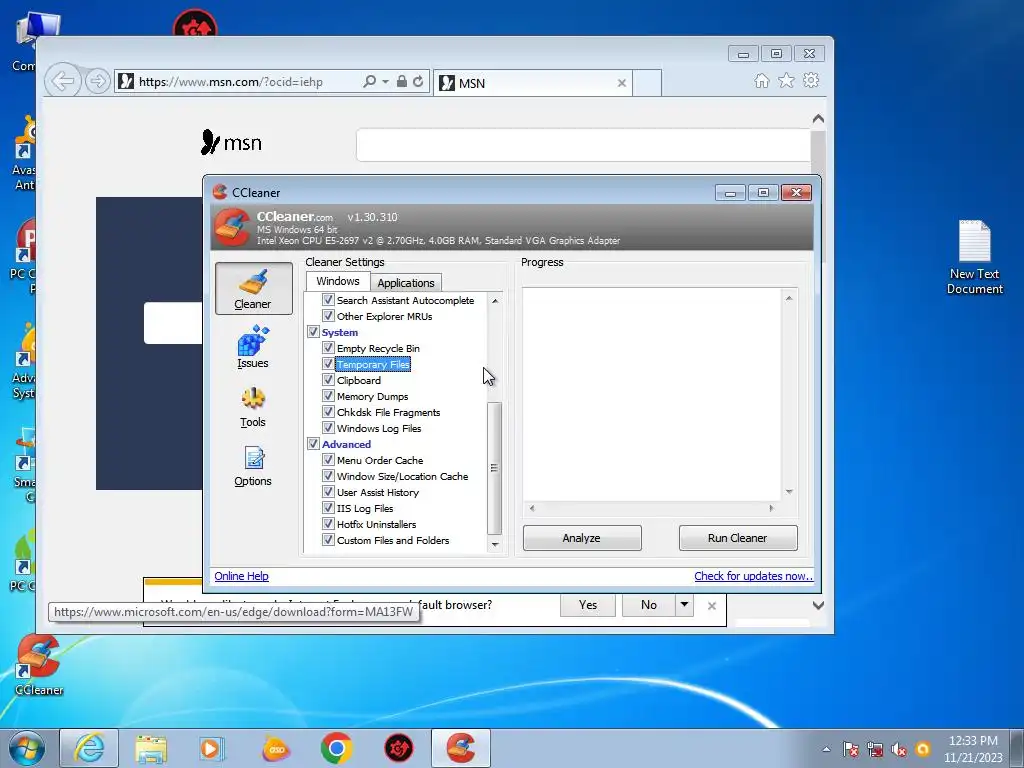Open a new tab in Internet Explorer

(x=647, y=83)
